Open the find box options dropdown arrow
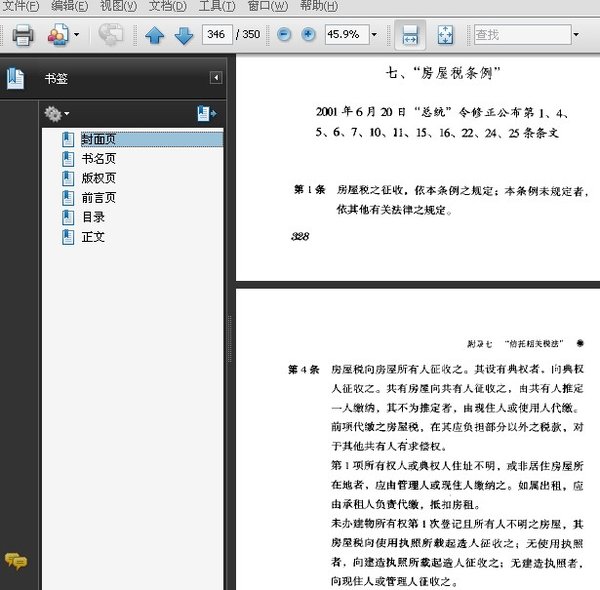Image resolution: width=600 pixels, height=590 pixels. [575, 34]
